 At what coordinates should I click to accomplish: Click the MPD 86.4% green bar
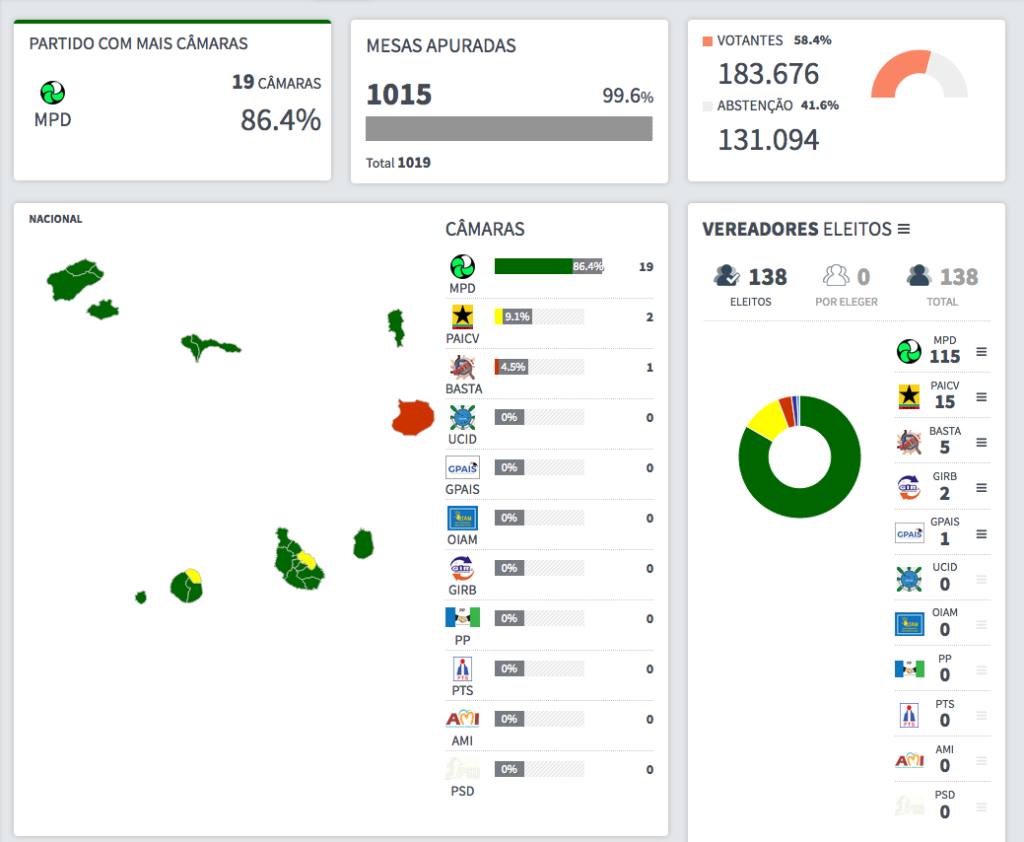click(533, 266)
